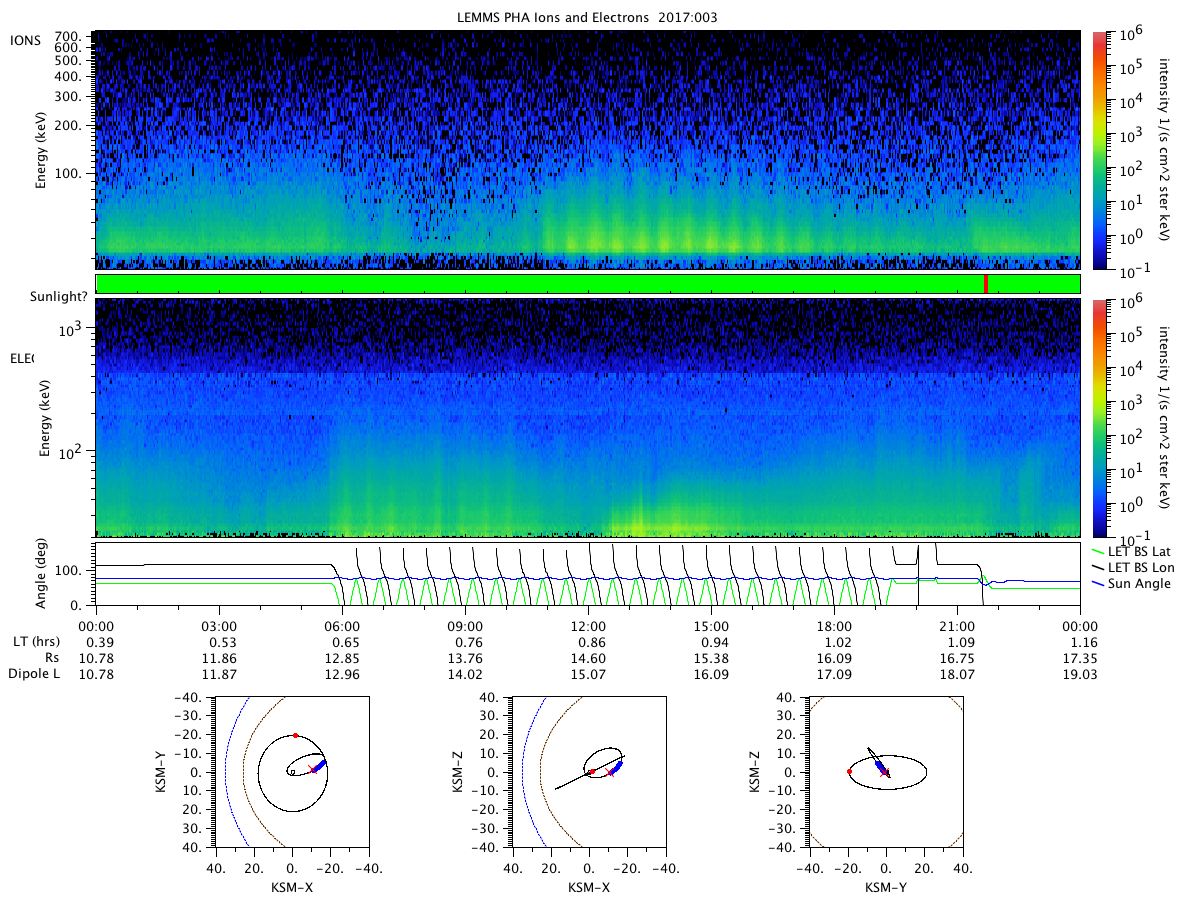1200x900 pixels.
Task: Click the Angle (deg) axis label
Action: tap(42, 575)
